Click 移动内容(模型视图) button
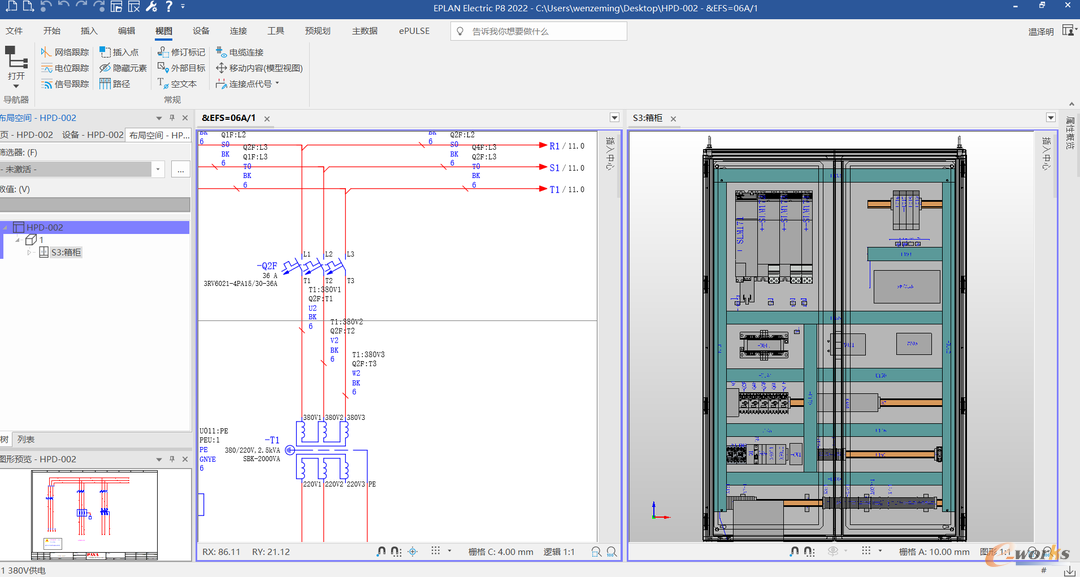 pos(259,67)
